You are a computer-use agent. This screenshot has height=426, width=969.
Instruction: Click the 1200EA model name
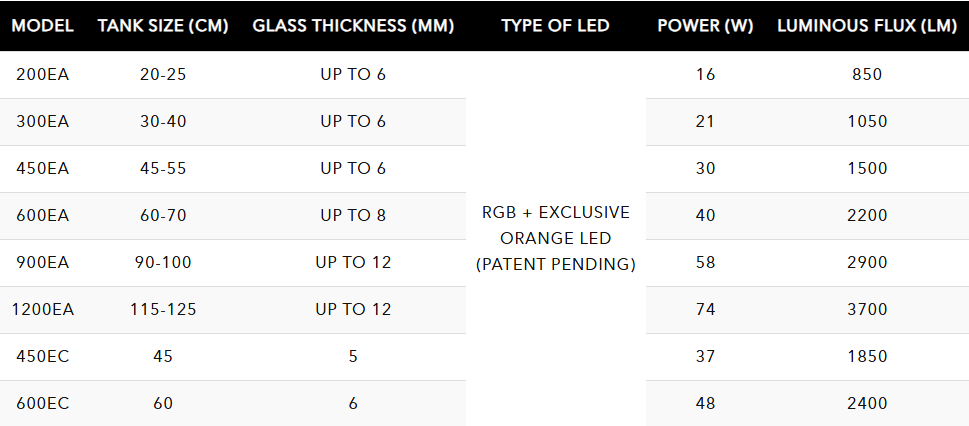[x=42, y=309]
